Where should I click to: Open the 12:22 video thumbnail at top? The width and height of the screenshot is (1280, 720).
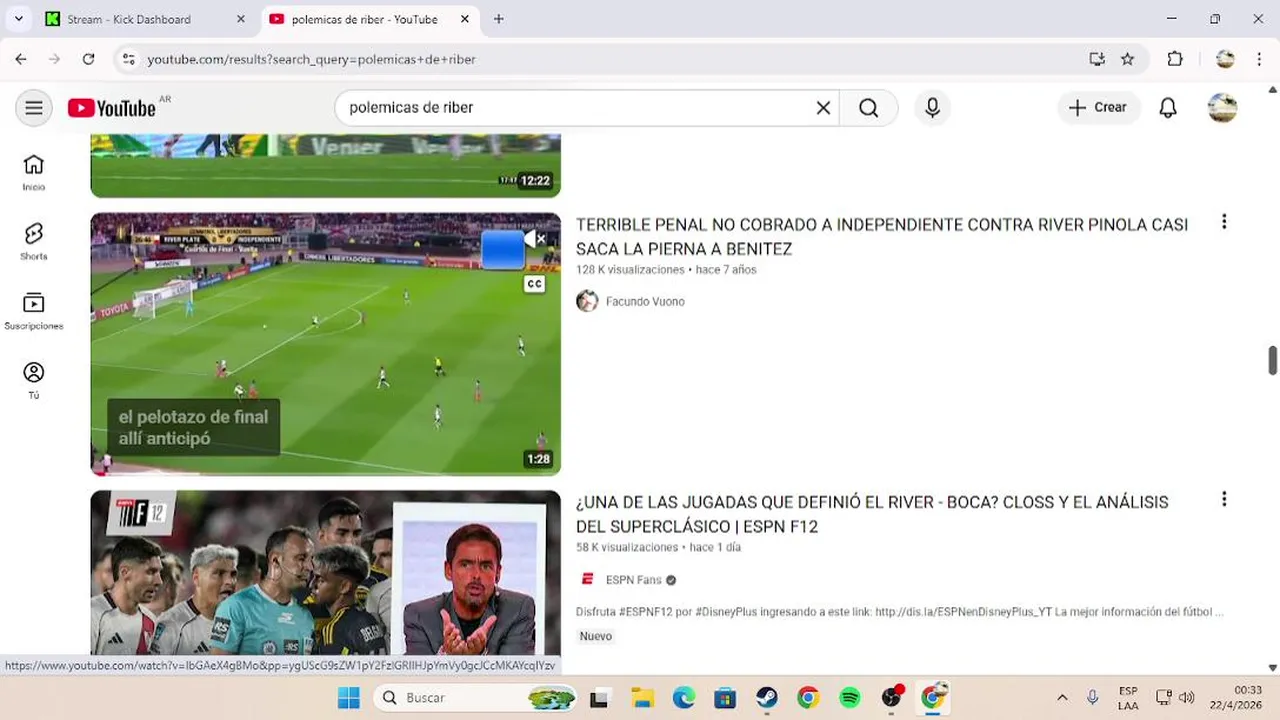pyautogui.click(x=326, y=165)
